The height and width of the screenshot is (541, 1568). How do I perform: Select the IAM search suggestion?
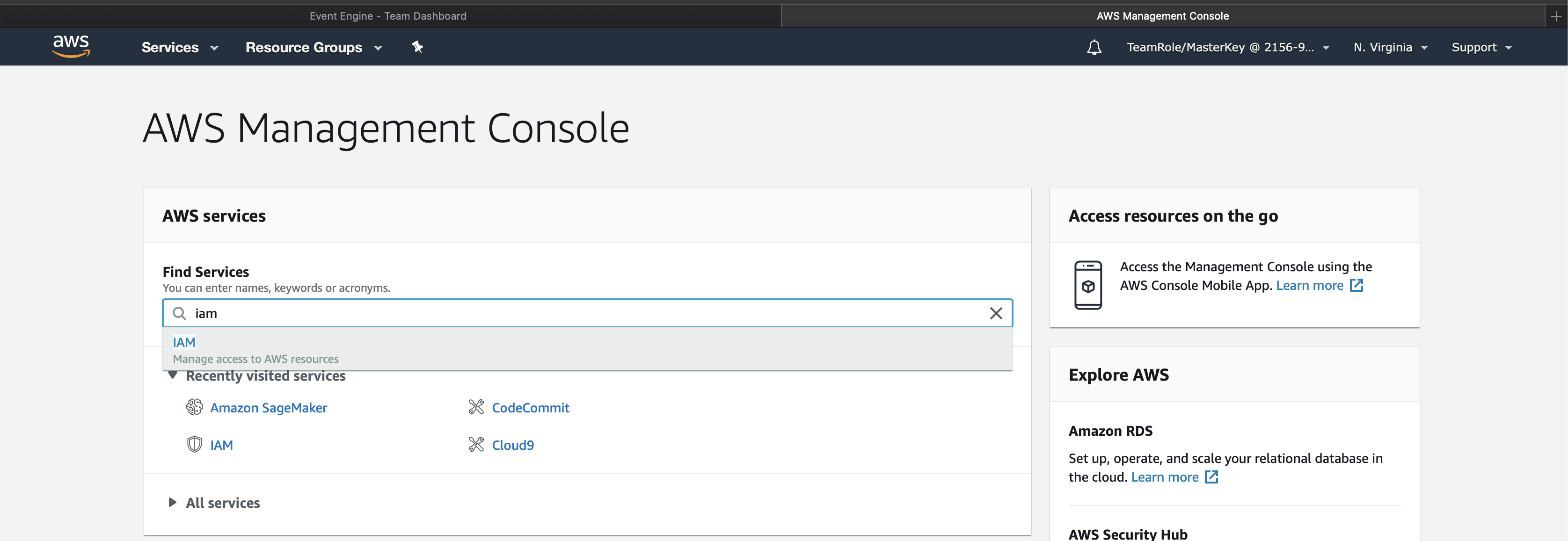pos(184,343)
